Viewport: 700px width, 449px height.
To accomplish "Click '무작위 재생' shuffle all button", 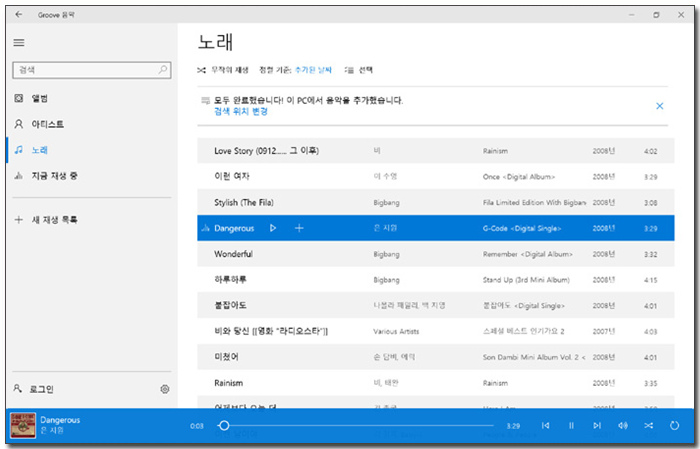I will (228, 70).
